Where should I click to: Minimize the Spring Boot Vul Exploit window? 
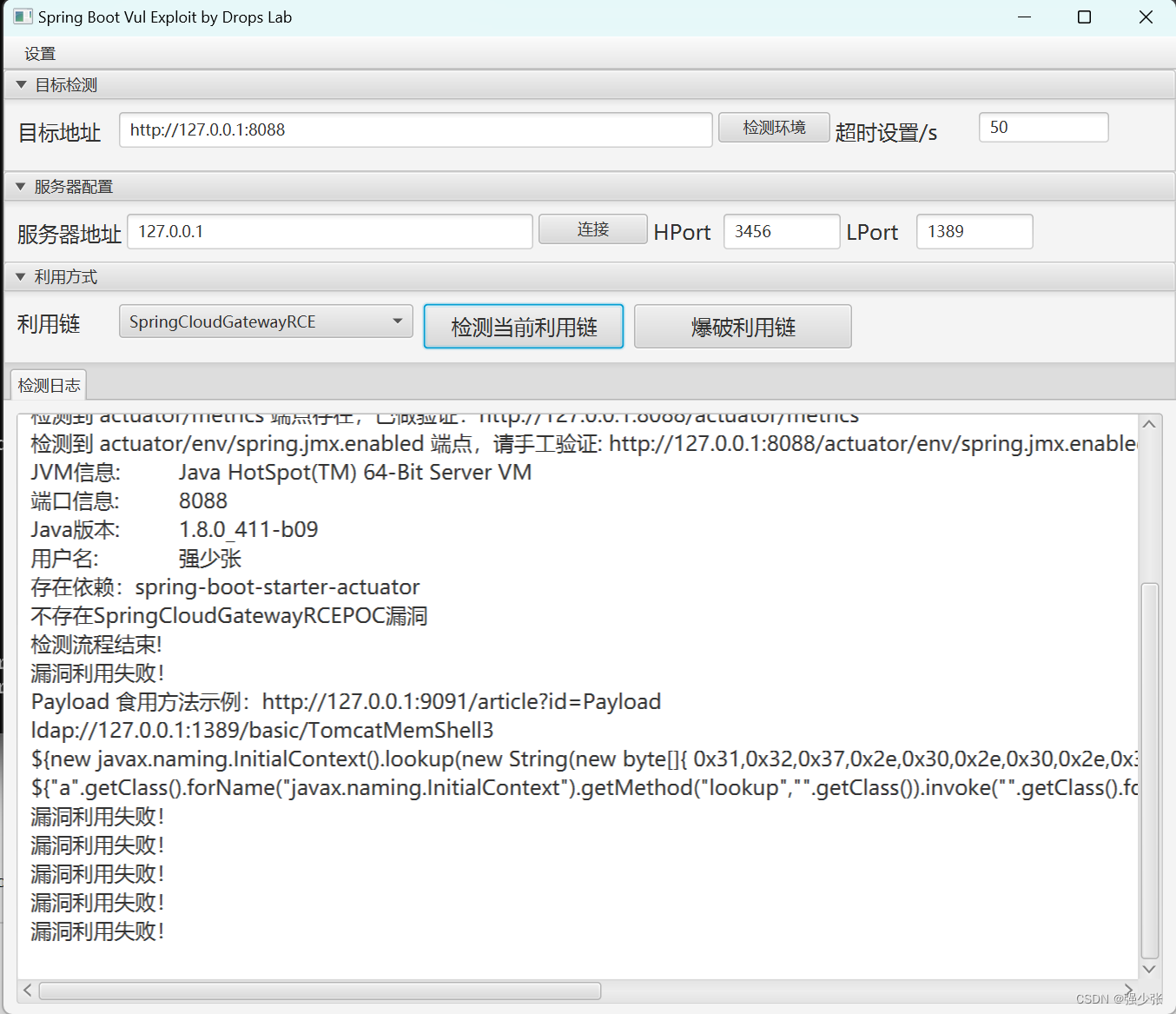1025,17
